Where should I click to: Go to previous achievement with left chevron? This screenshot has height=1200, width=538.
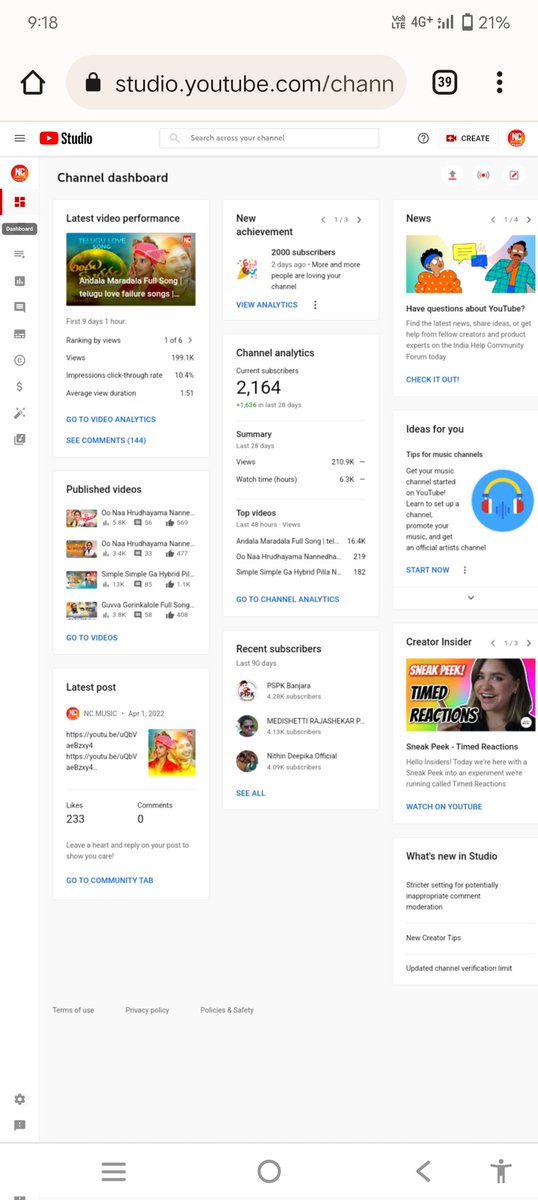click(323, 219)
